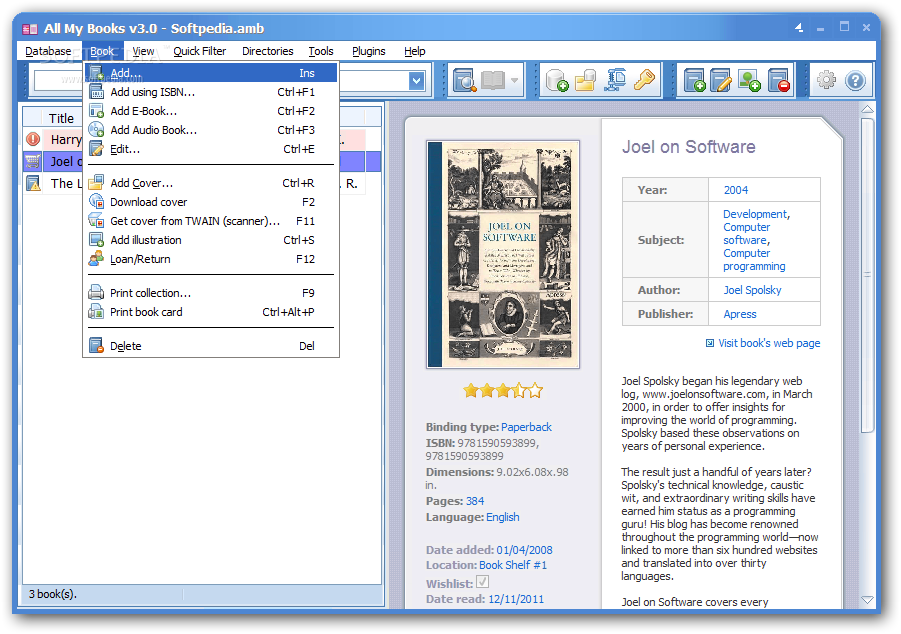Click the warning book icon beside The L

pos(33,183)
